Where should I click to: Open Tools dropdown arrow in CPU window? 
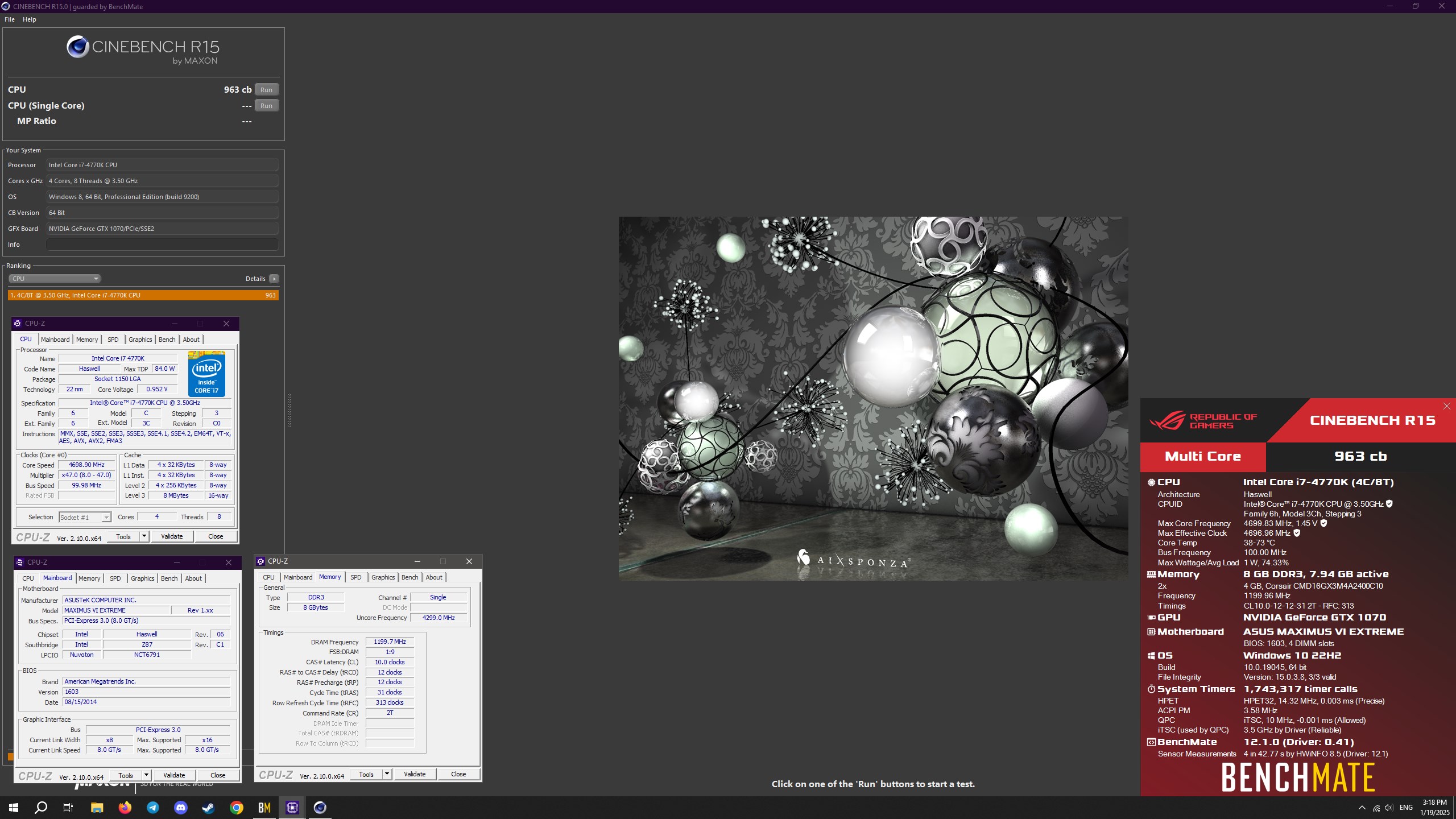coord(144,536)
